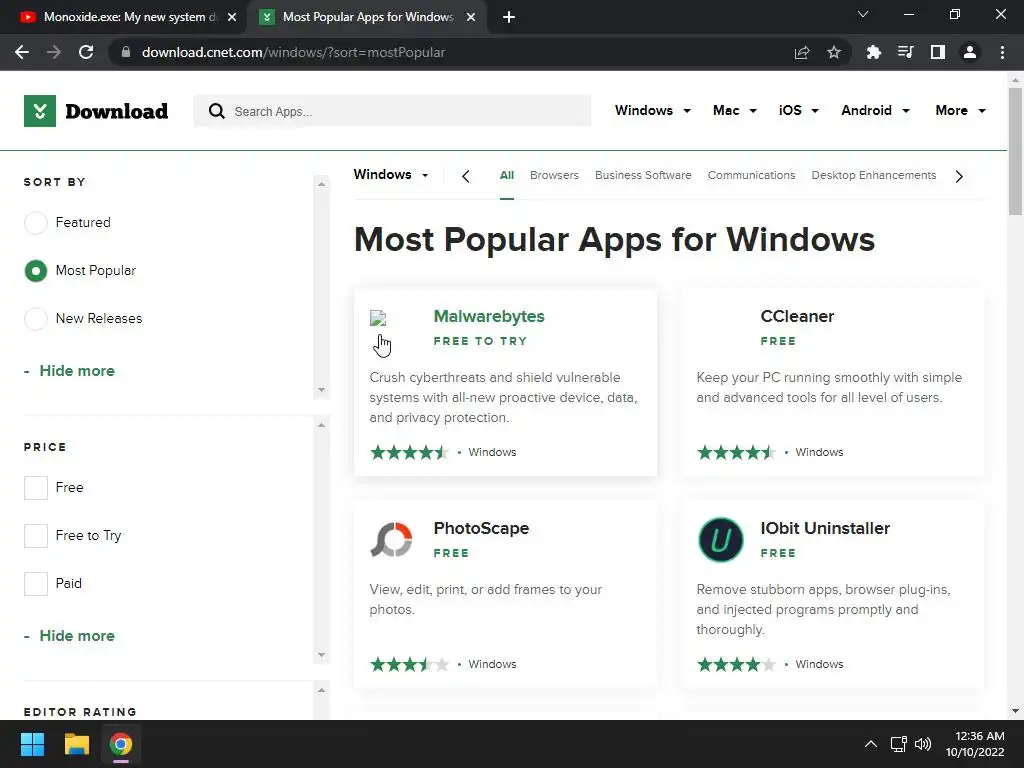This screenshot has height=768, width=1024.
Task: Open the tab search chevron in Chrome
Action: pyautogui.click(x=863, y=14)
